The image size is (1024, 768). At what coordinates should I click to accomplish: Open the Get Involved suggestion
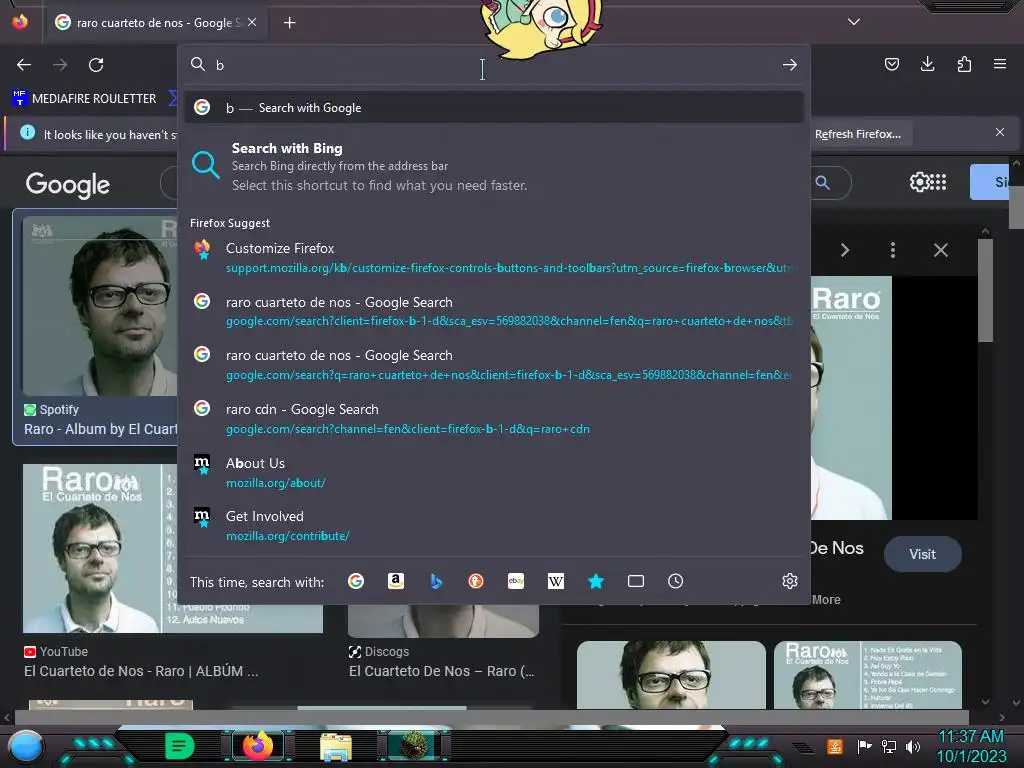point(494,525)
